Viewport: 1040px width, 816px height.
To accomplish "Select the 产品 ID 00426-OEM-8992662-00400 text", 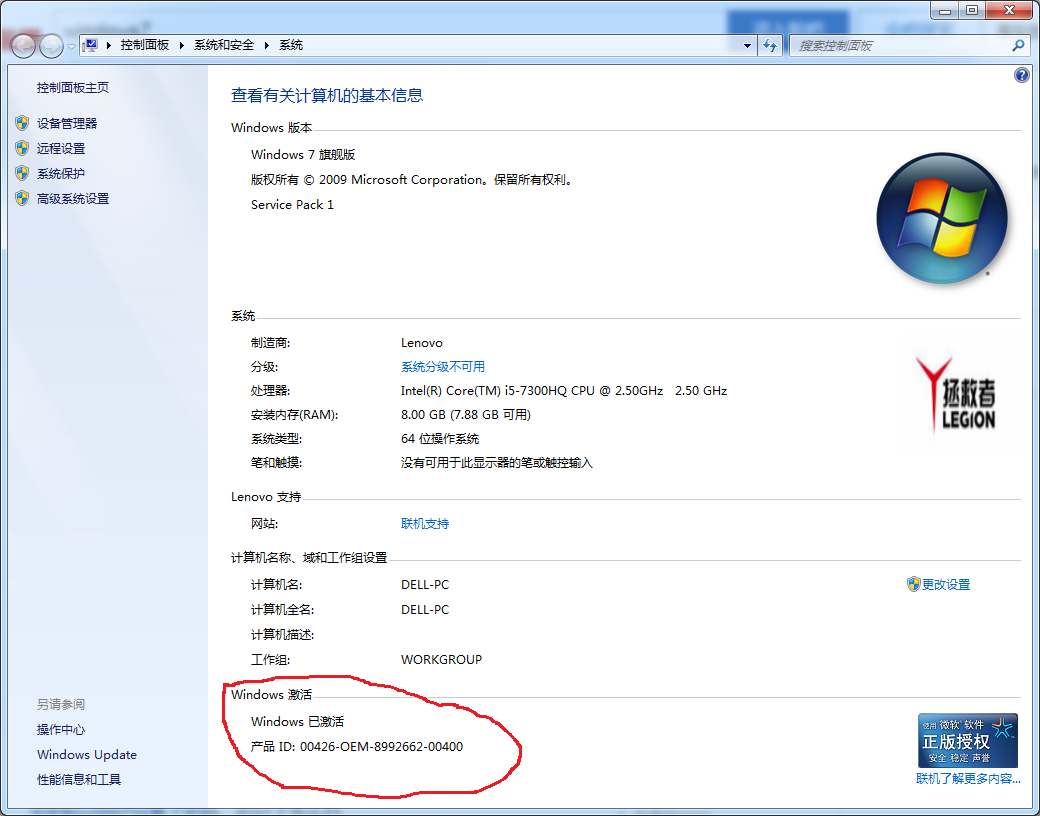I will click(357, 747).
